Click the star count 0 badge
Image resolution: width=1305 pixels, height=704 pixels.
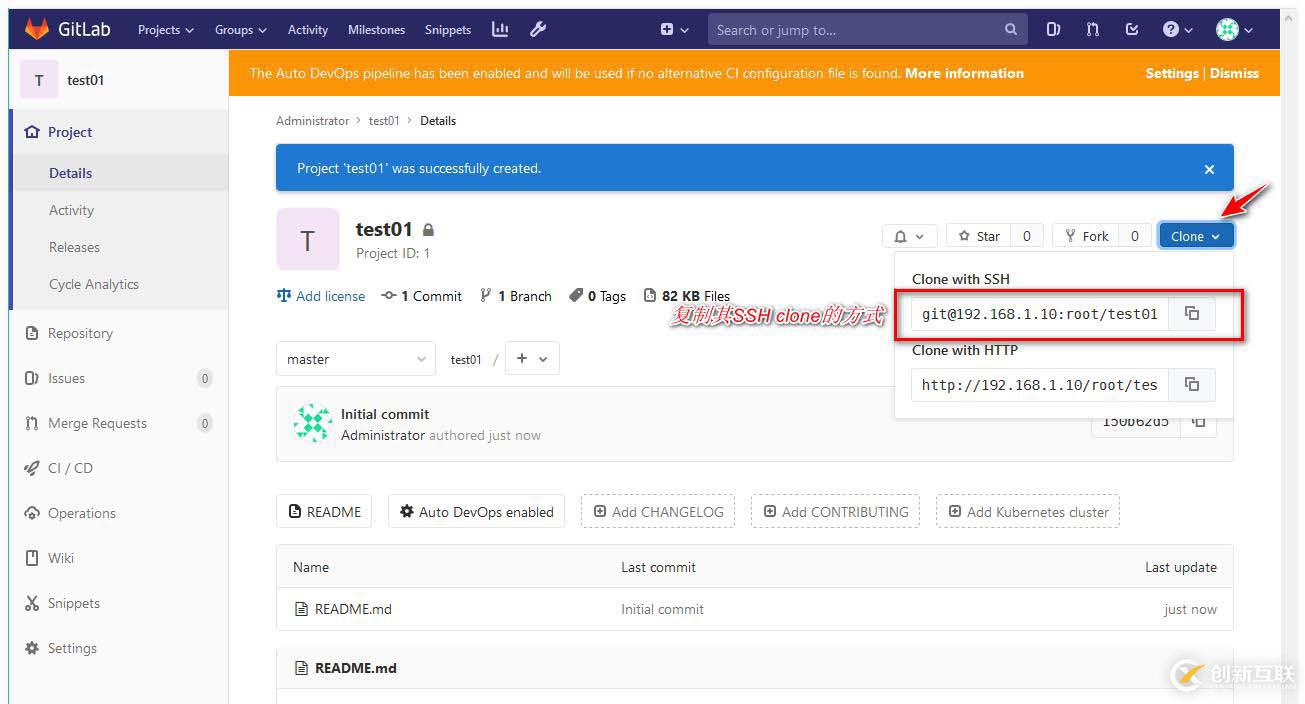tap(1027, 236)
